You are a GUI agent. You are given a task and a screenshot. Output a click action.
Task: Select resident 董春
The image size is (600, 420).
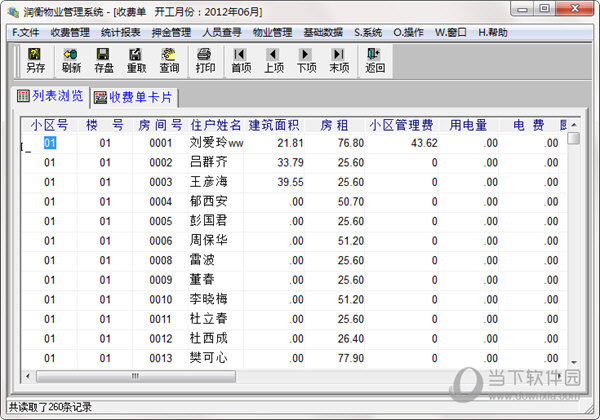[x=202, y=280]
